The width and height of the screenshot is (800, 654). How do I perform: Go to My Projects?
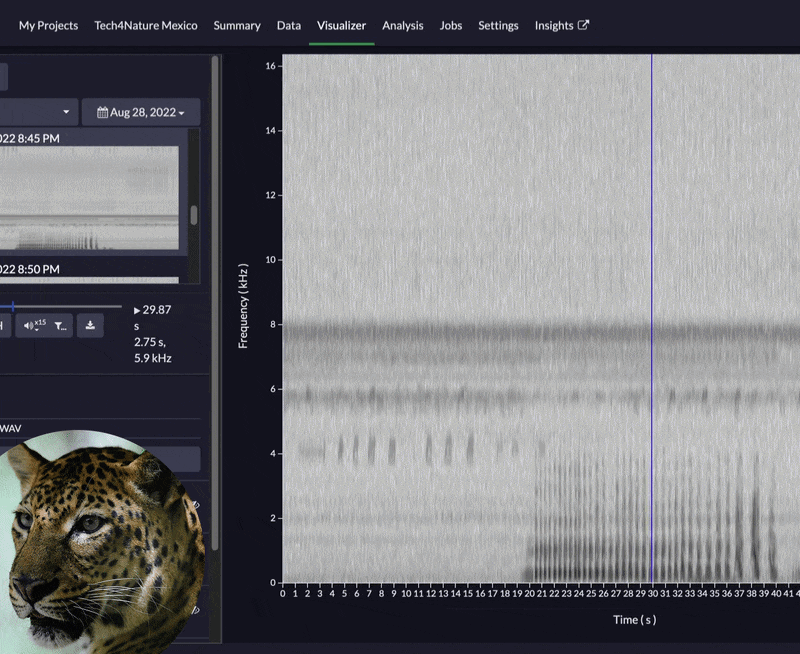pyautogui.click(x=48, y=25)
